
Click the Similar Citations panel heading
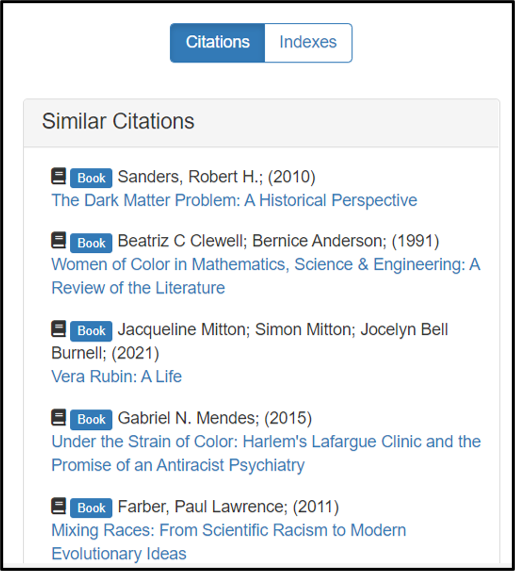(118, 121)
